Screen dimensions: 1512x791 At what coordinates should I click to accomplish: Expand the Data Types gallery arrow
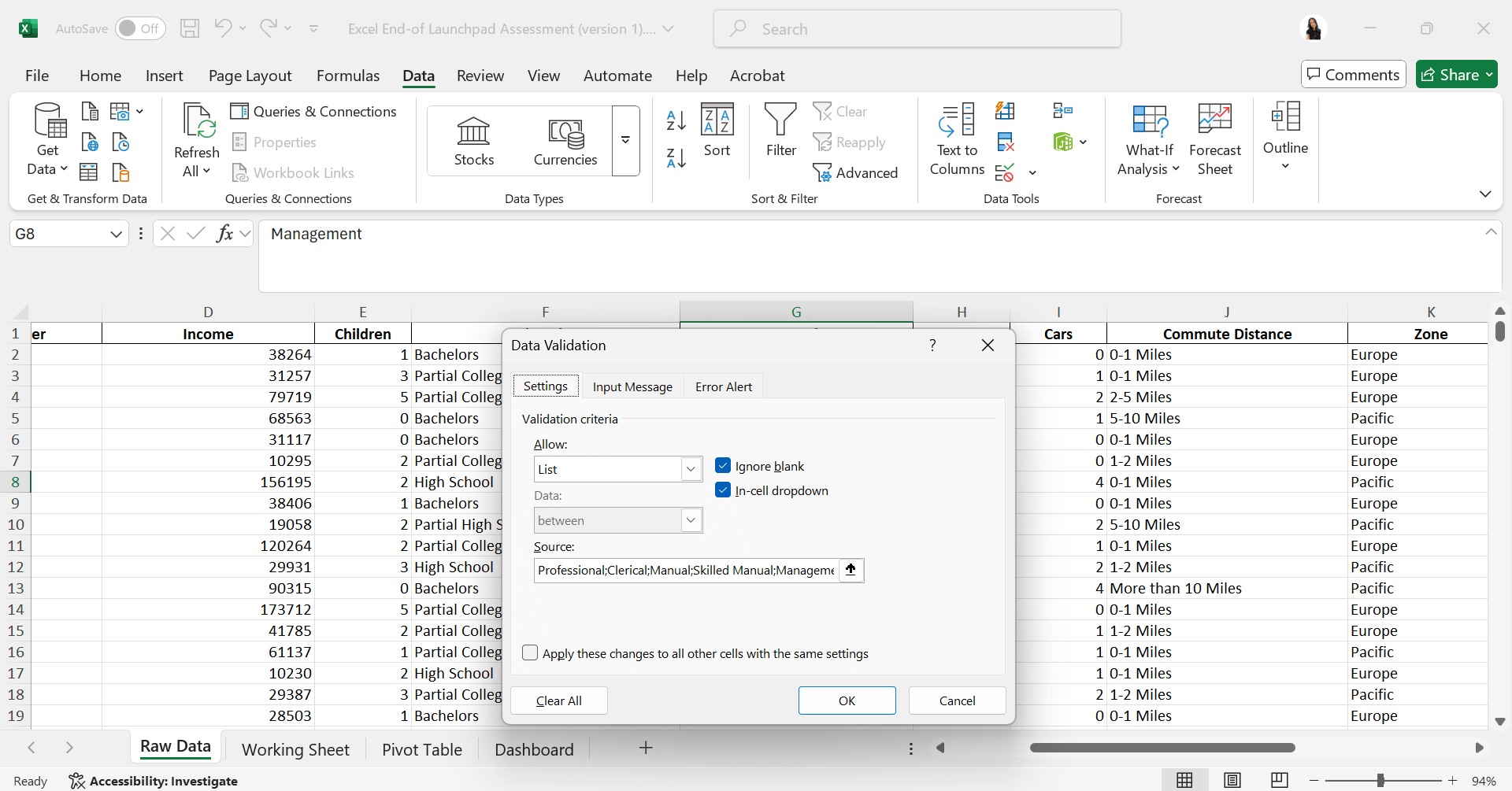pos(625,141)
